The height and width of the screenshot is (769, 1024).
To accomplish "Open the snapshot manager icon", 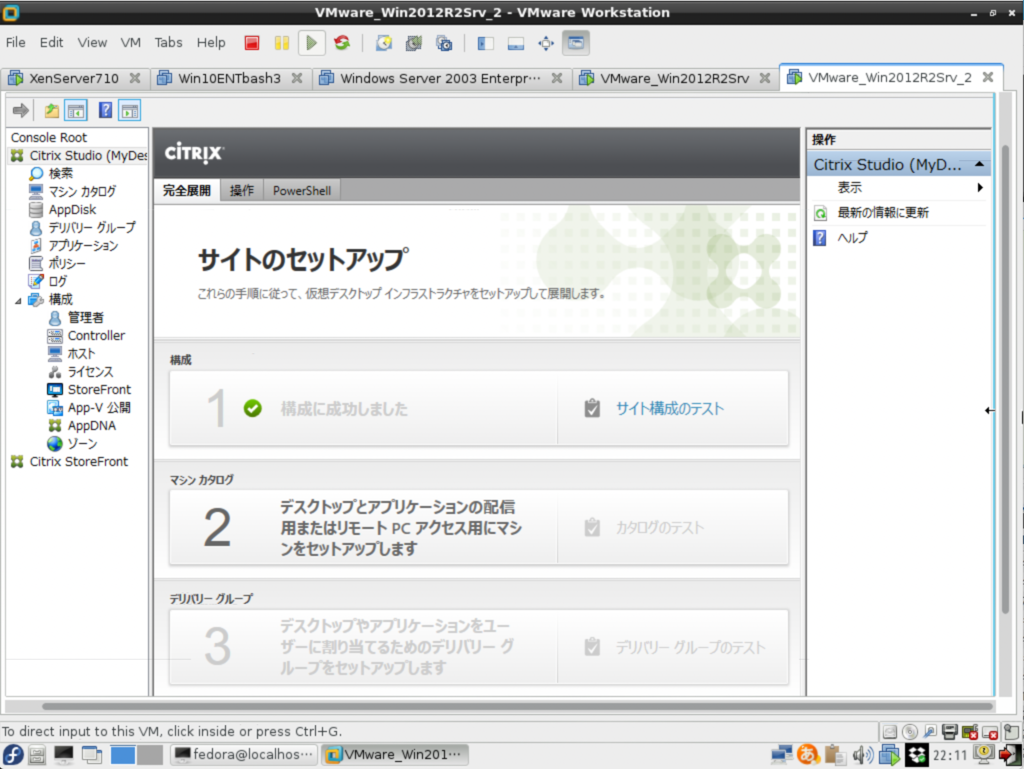I will (444, 43).
